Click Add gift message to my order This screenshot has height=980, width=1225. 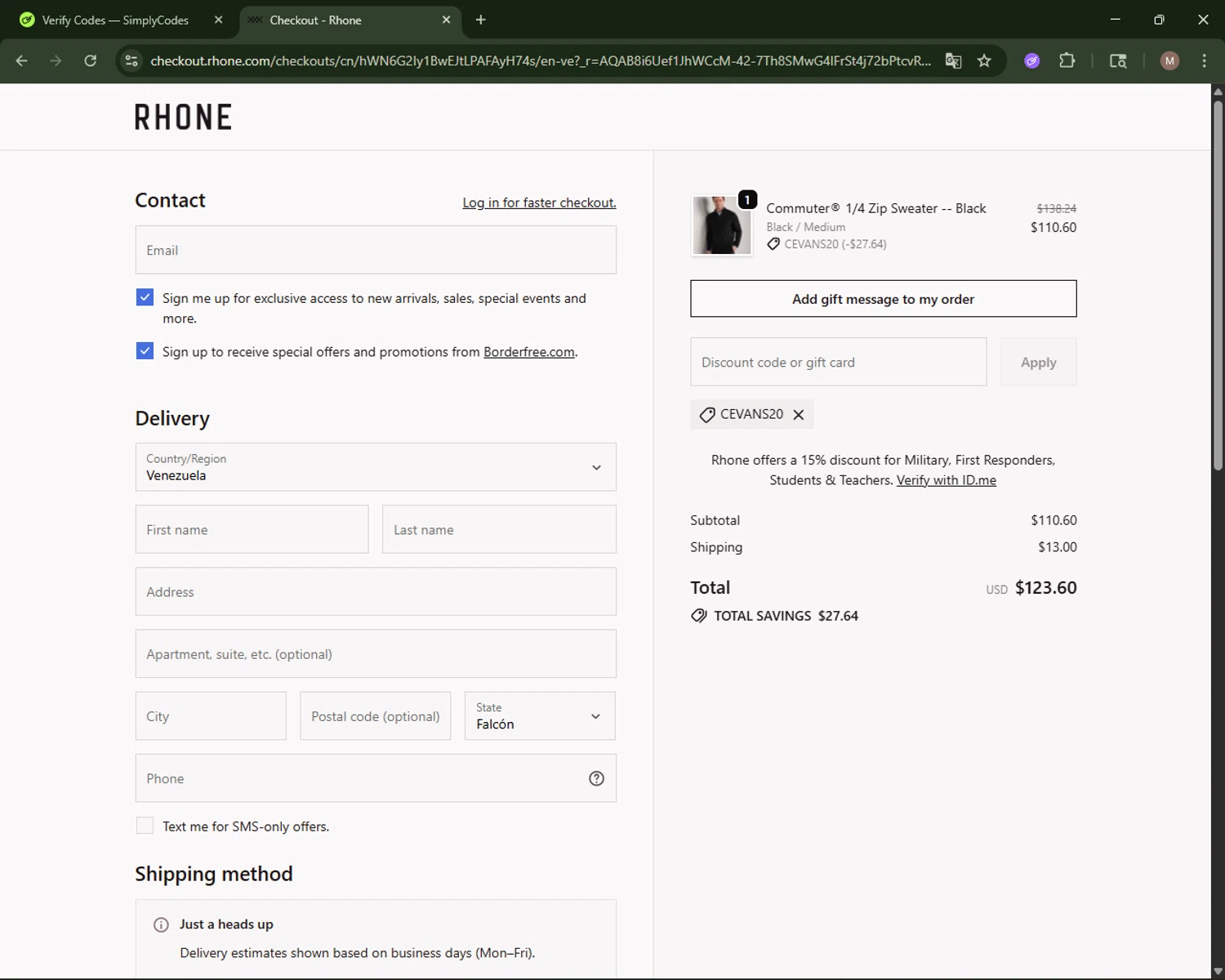coord(883,299)
